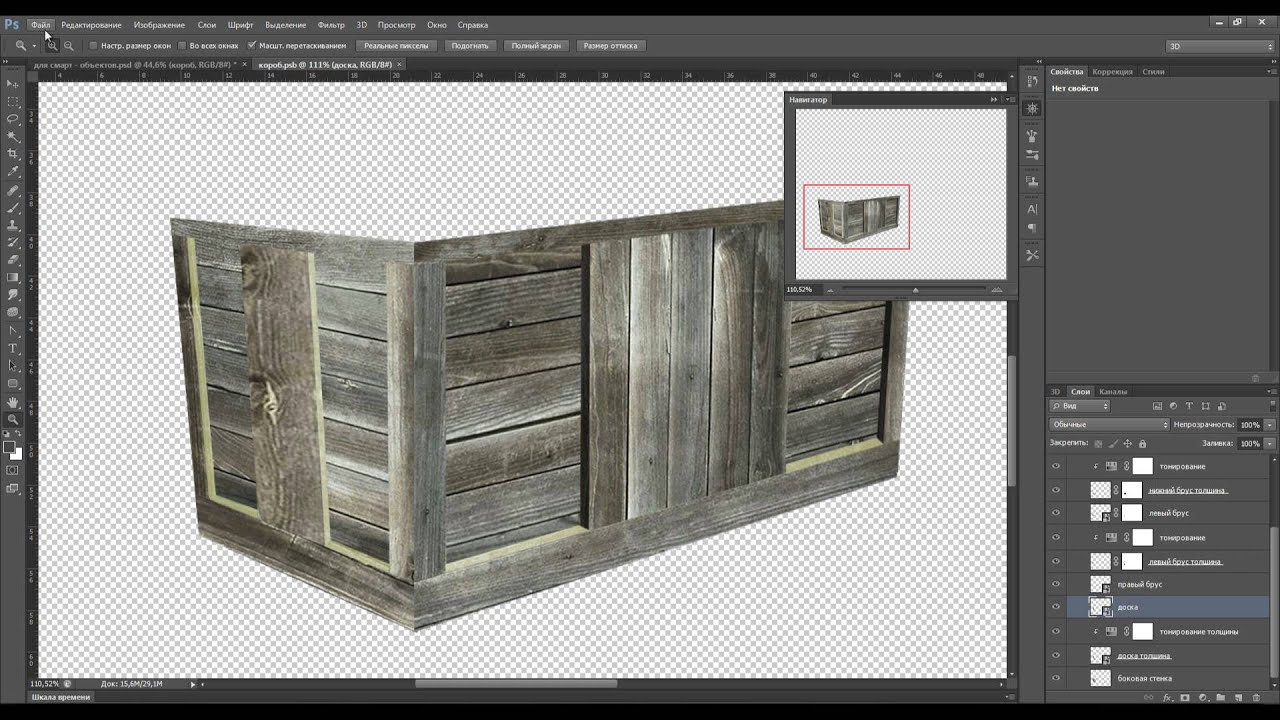Click the layer opacity value field

[1250, 425]
